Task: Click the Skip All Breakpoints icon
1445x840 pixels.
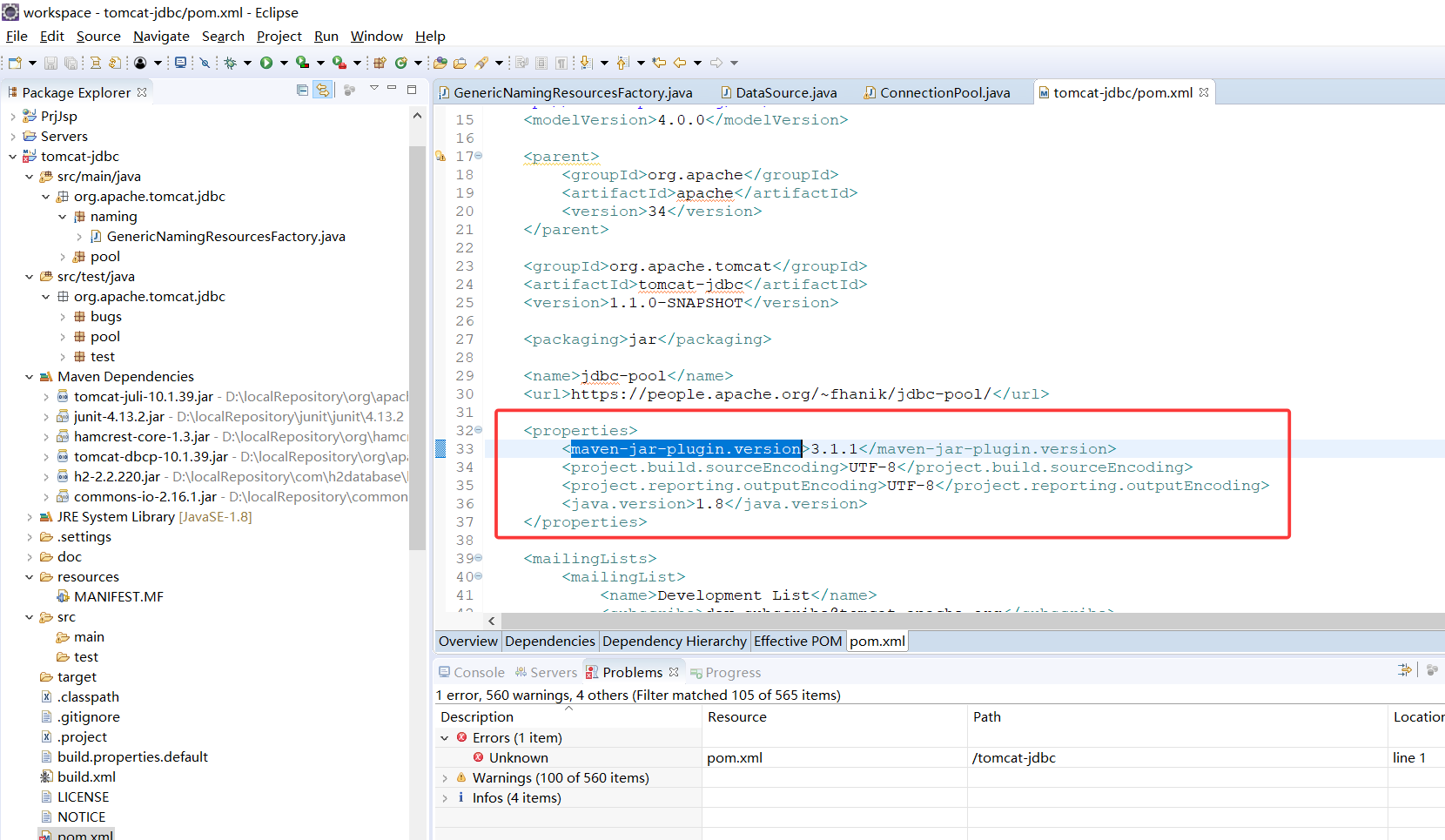Action: click(x=205, y=63)
